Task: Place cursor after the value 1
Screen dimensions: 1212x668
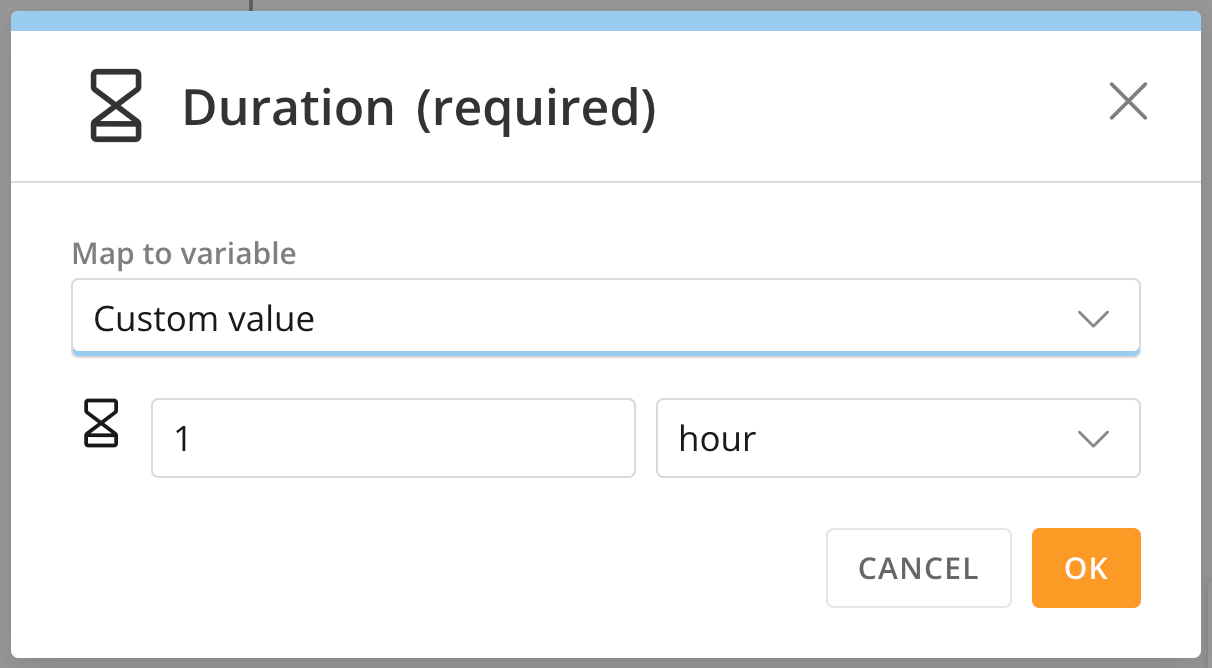Action: tap(192, 439)
